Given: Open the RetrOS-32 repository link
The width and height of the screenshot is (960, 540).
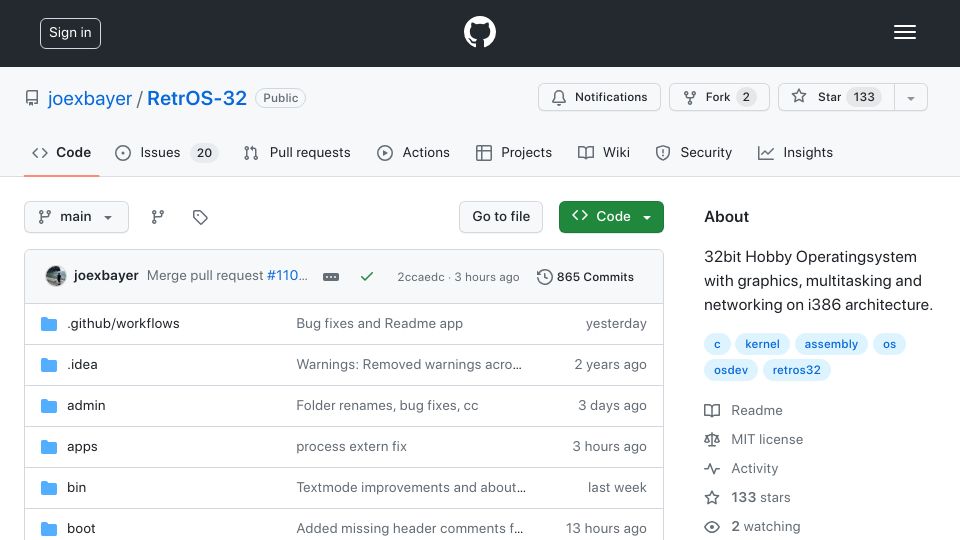Looking at the screenshot, I should (197, 98).
